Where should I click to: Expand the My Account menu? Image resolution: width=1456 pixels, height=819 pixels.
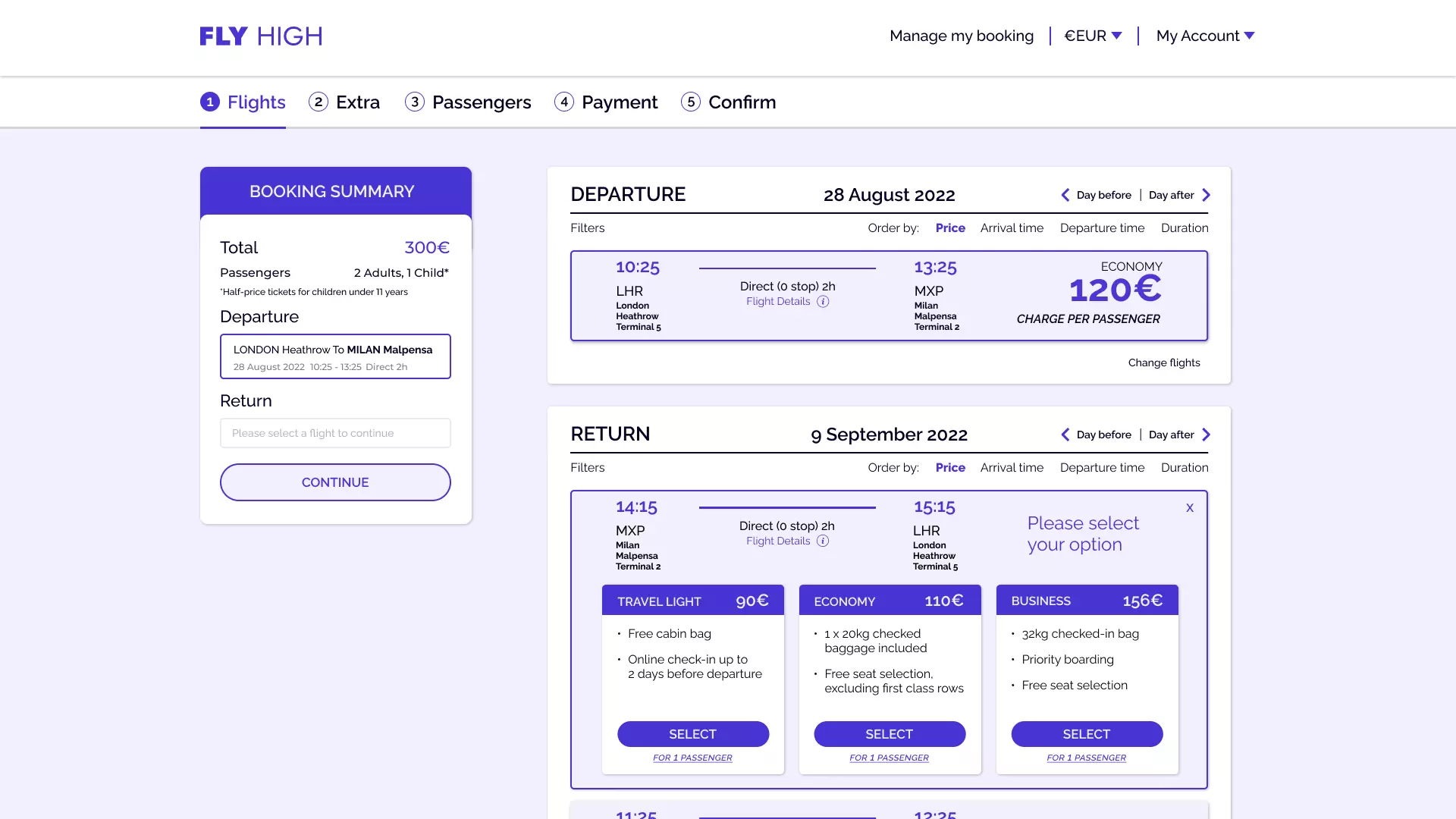pos(1205,36)
